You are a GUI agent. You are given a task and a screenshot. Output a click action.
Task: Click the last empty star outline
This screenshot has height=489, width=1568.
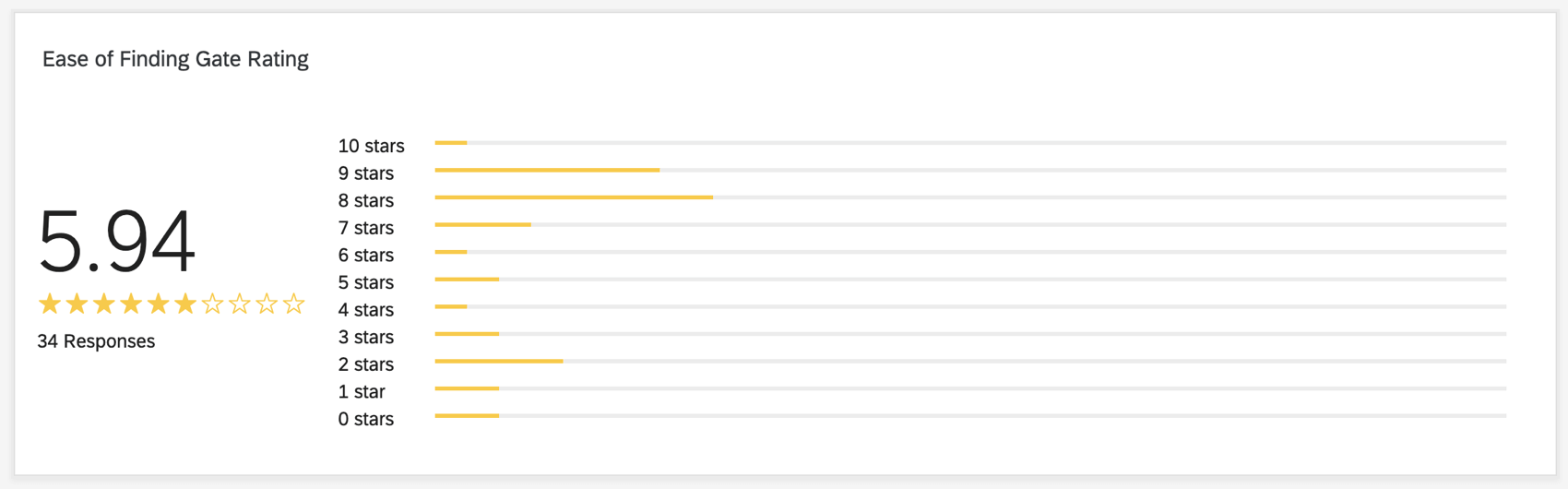(x=294, y=304)
